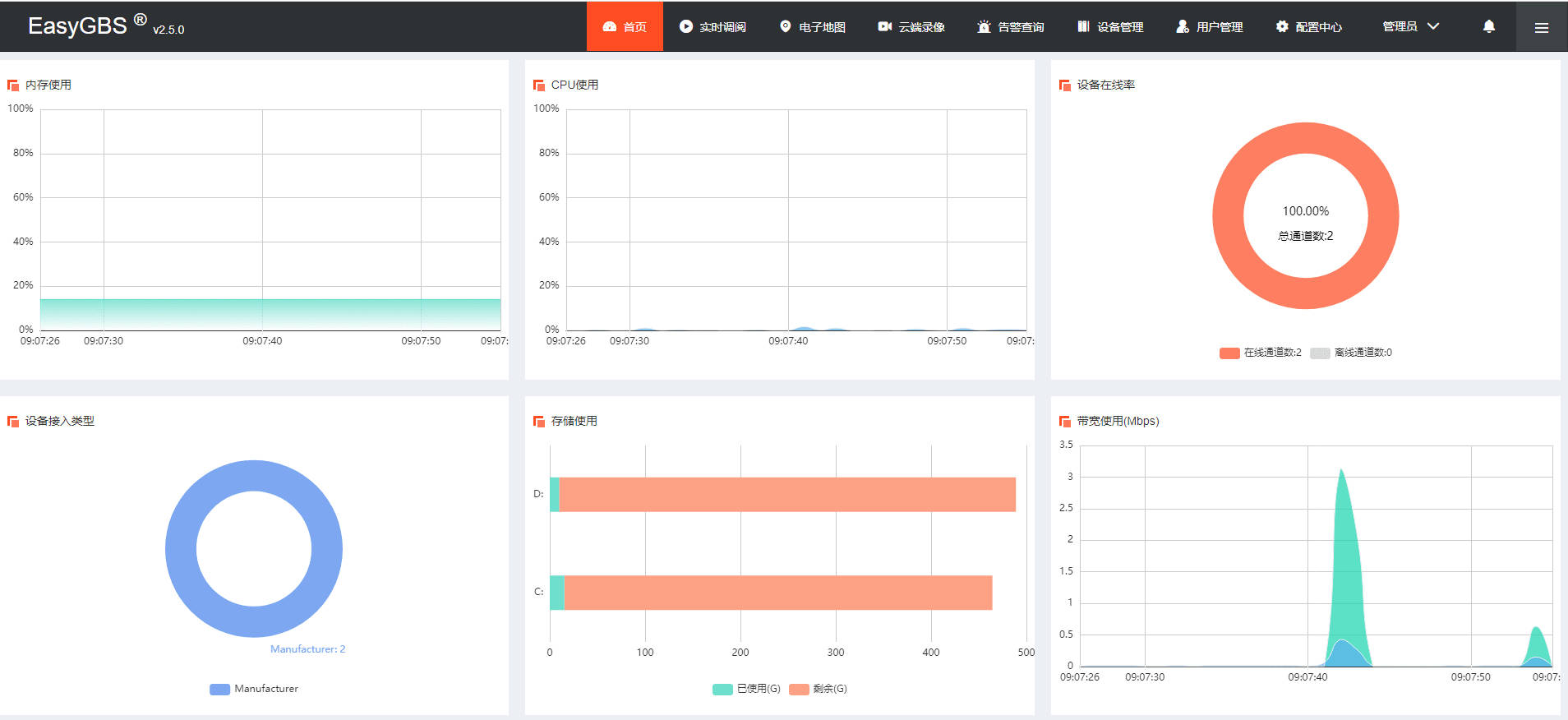Click the 用户管理 person icon
The height and width of the screenshot is (720, 1568).
(1183, 26)
